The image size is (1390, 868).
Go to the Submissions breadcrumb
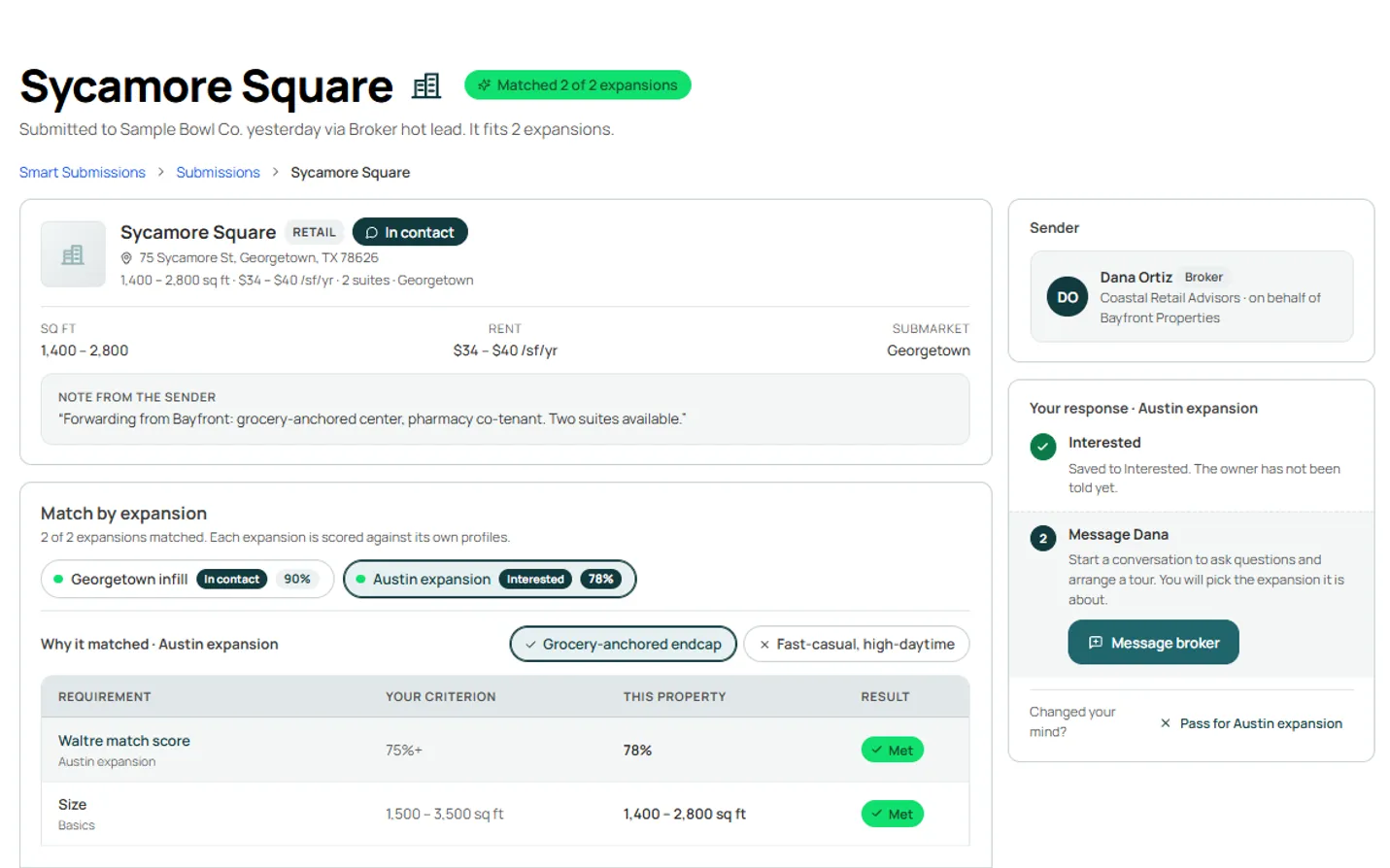(218, 172)
